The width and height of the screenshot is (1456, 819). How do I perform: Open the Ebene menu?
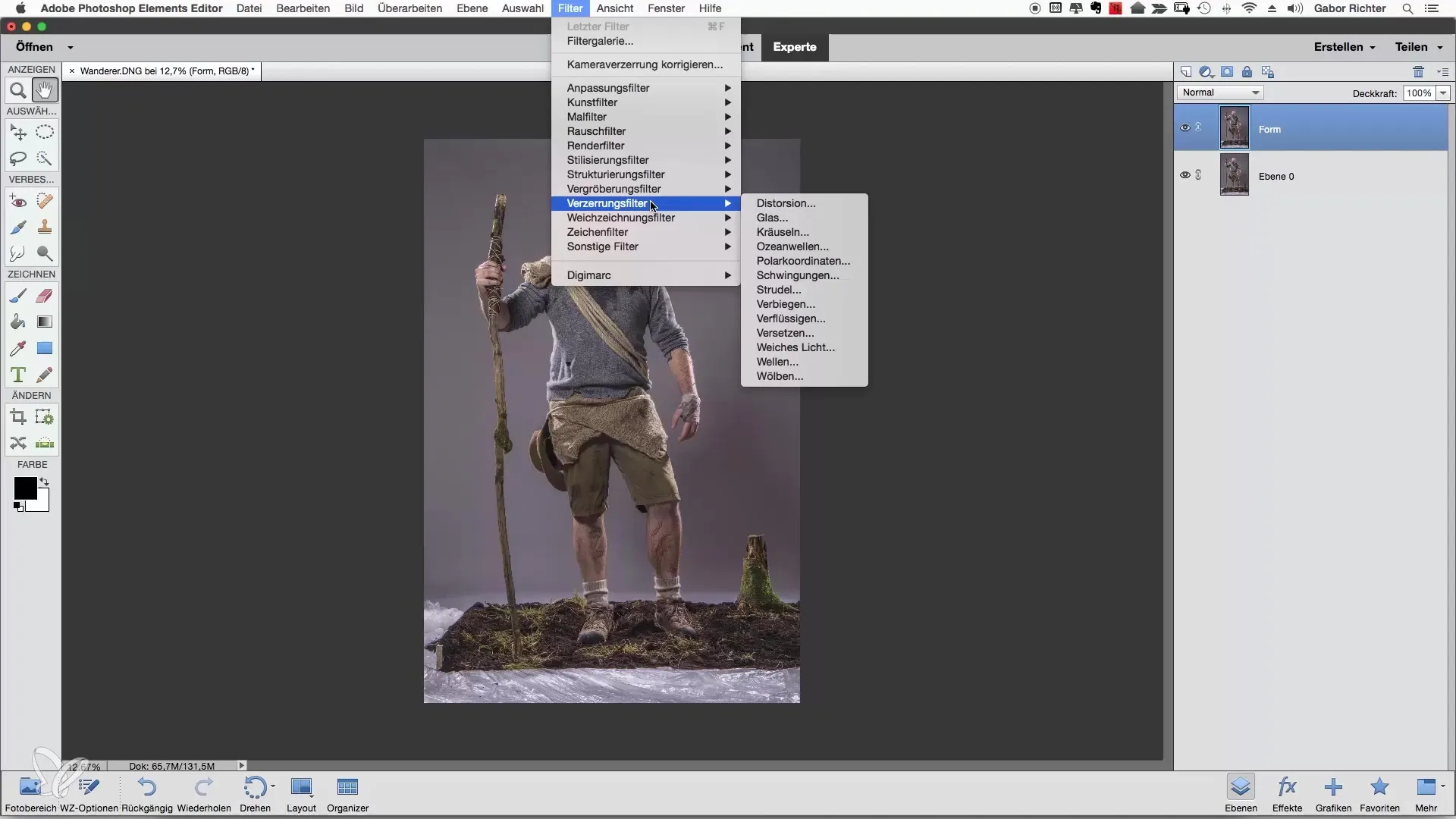coord(472,8)
